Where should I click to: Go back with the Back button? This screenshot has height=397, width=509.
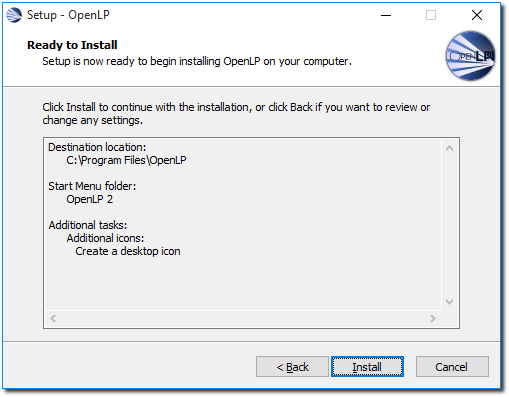point(292,367)
